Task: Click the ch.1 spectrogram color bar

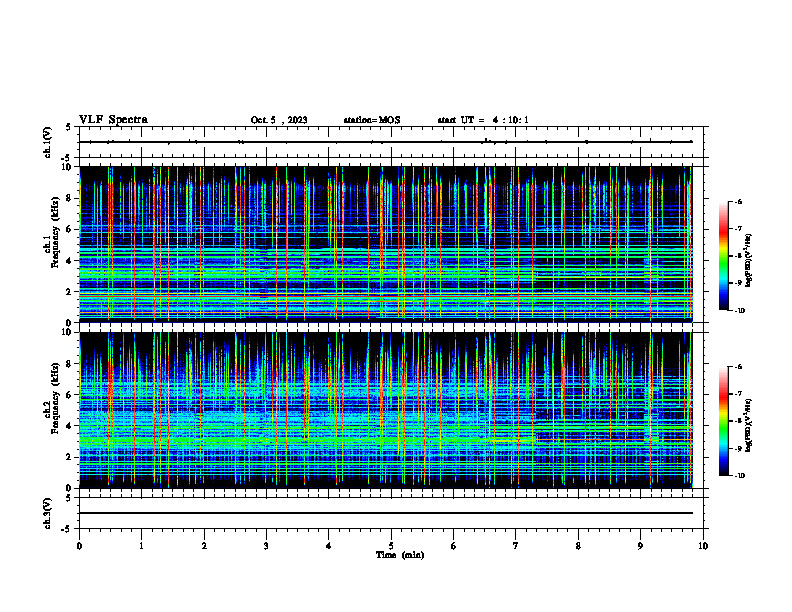Action: [x=723, y=256]
